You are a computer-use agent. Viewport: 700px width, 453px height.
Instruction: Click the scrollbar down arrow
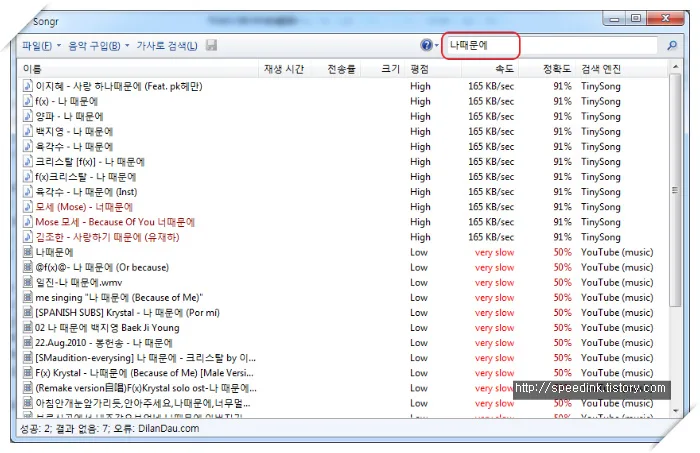[x=675, y=410]
